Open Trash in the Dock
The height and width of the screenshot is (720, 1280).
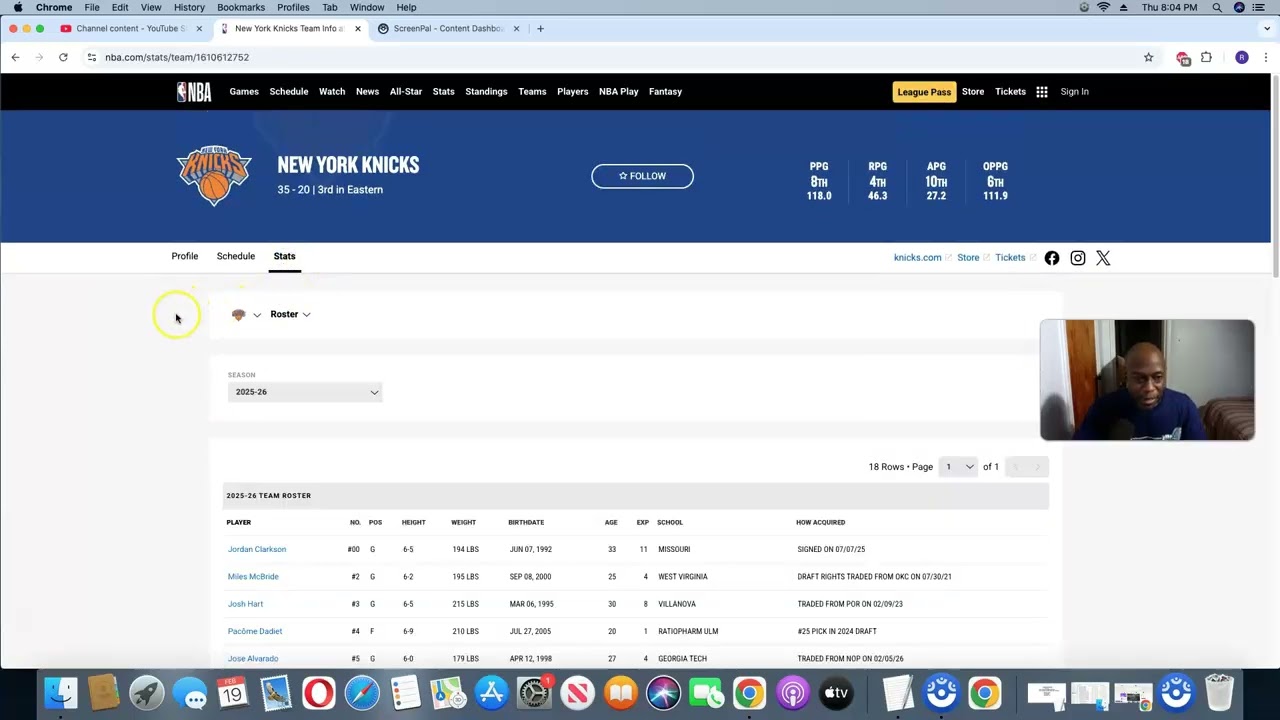point(1219,693)
